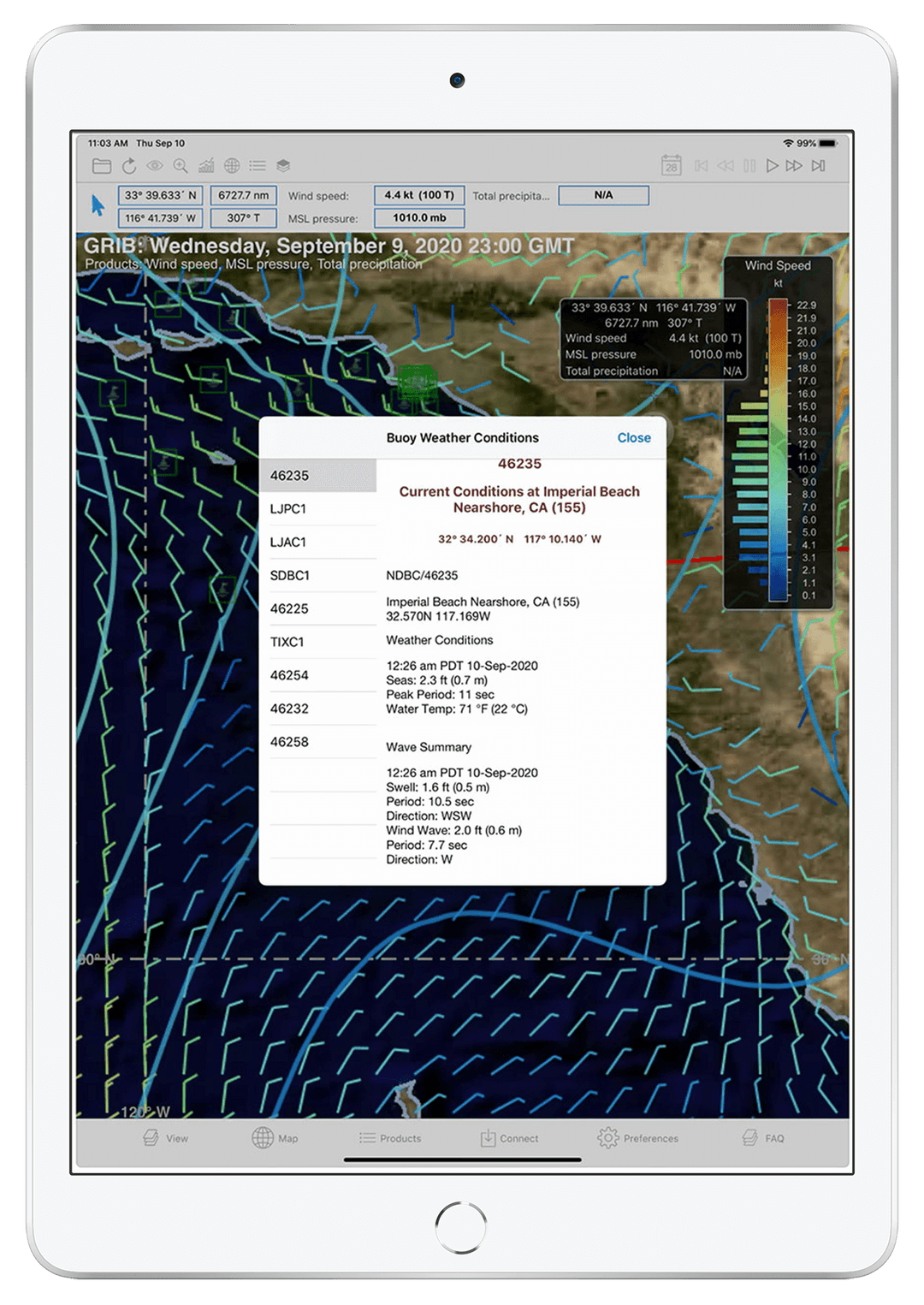Step forward with the fast-forward button

click(x=794, y=166)
